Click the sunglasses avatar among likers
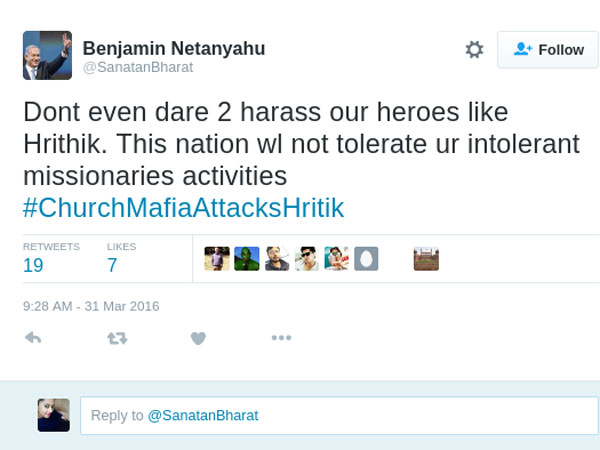This screenshot has width=600, height=450. point(307,259)
